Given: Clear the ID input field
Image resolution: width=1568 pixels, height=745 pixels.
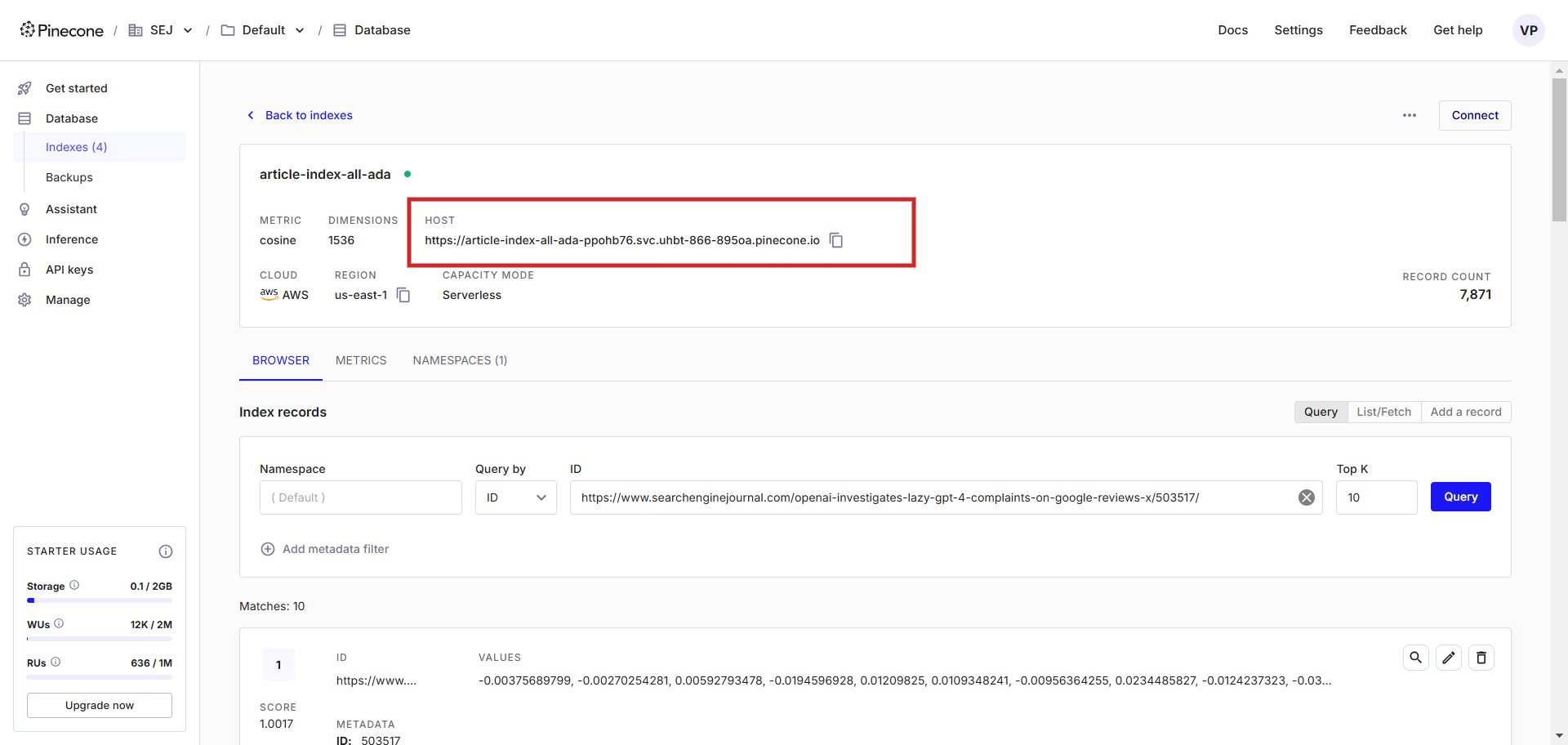Looking at the screenshot, I should [1307, 497].
